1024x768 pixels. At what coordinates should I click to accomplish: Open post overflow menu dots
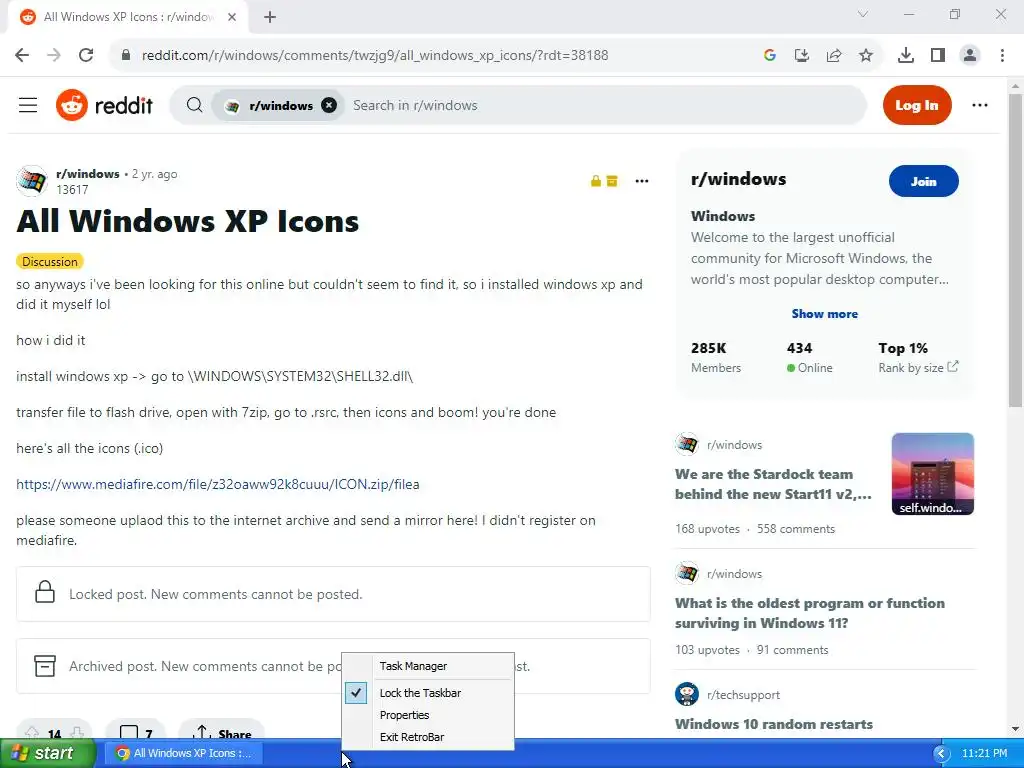pos(642,181)
